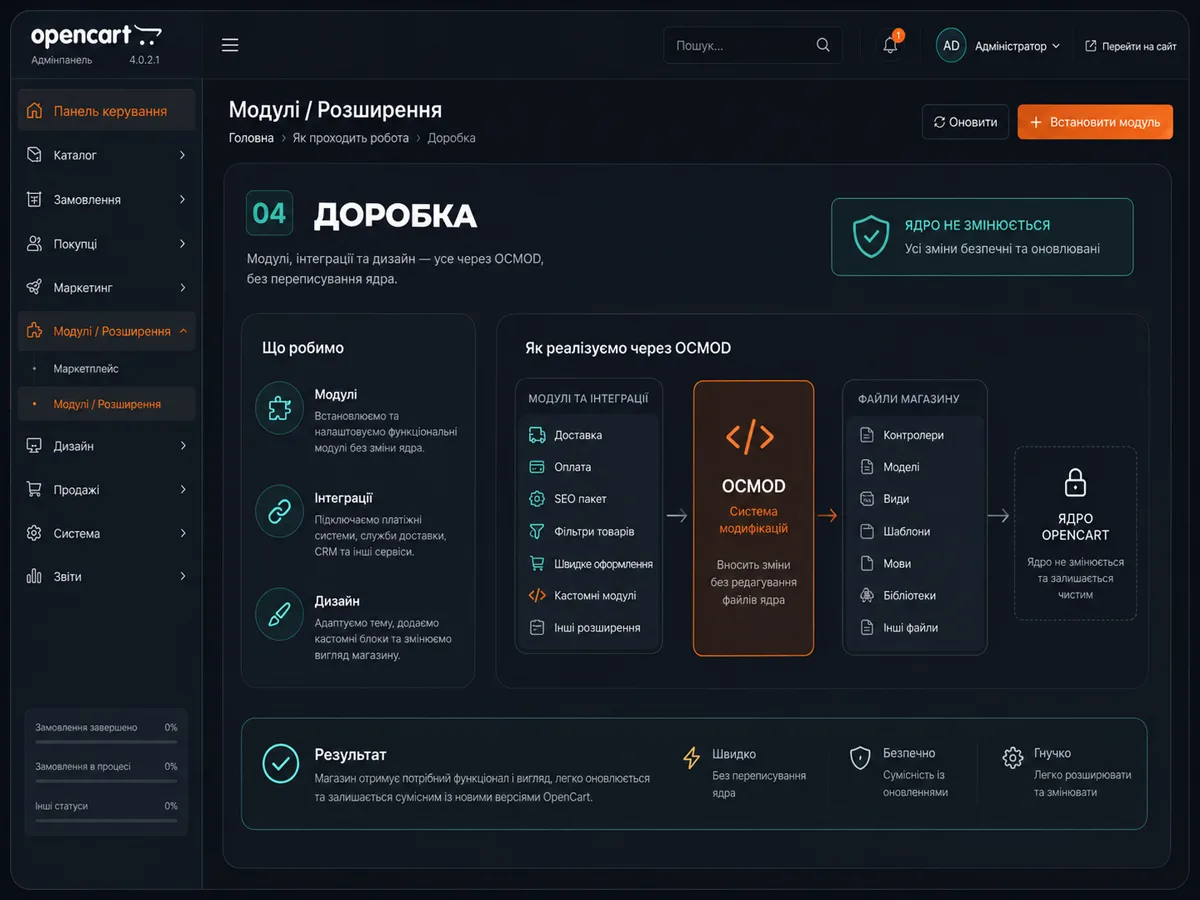Click the Оновити button
The height and width of the screenshot is (900, 1200).
(965, 122)
